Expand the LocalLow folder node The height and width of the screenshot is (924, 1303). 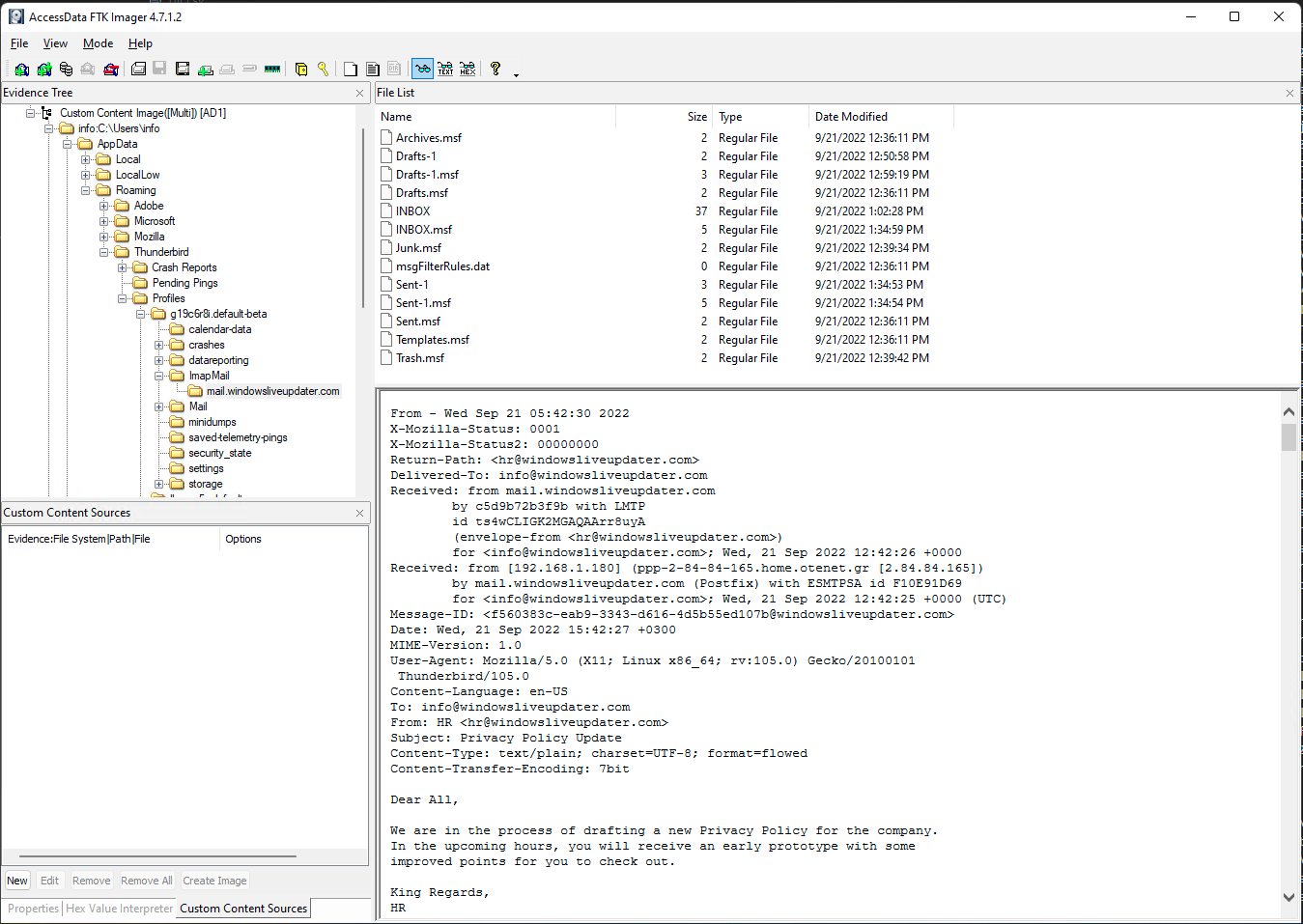pos(85,175)
